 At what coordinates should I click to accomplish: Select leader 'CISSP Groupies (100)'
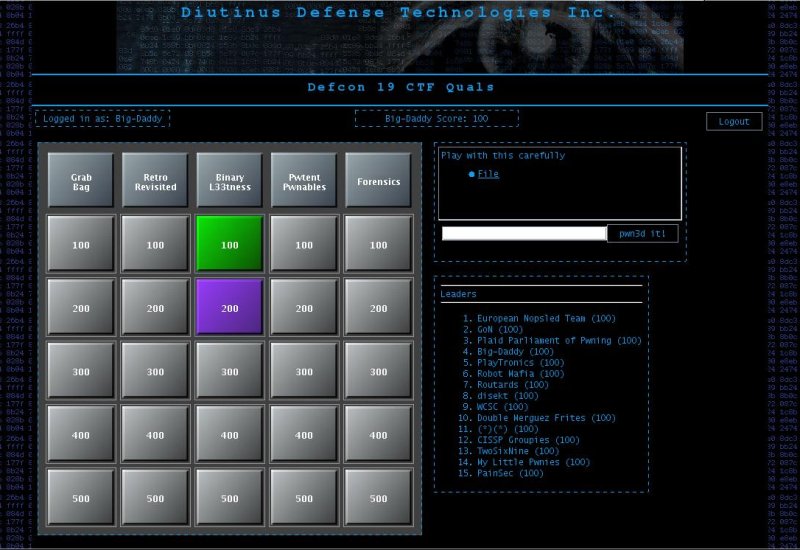click(x=528, y=440)
